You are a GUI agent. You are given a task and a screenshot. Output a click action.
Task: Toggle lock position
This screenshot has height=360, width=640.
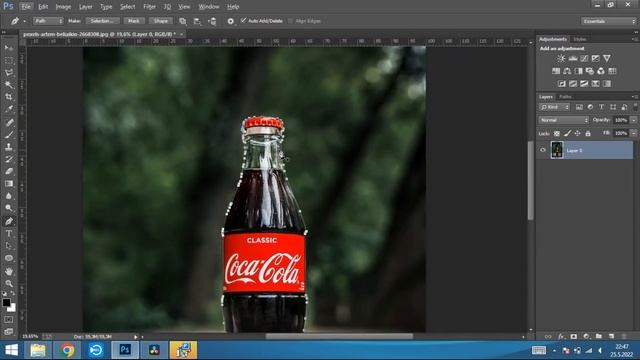pos(578,133)
